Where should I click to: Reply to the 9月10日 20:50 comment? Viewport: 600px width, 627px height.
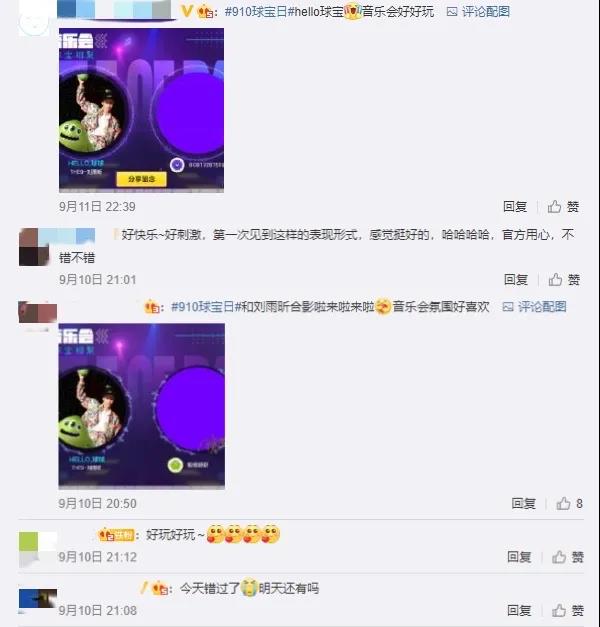pos(524,503)
